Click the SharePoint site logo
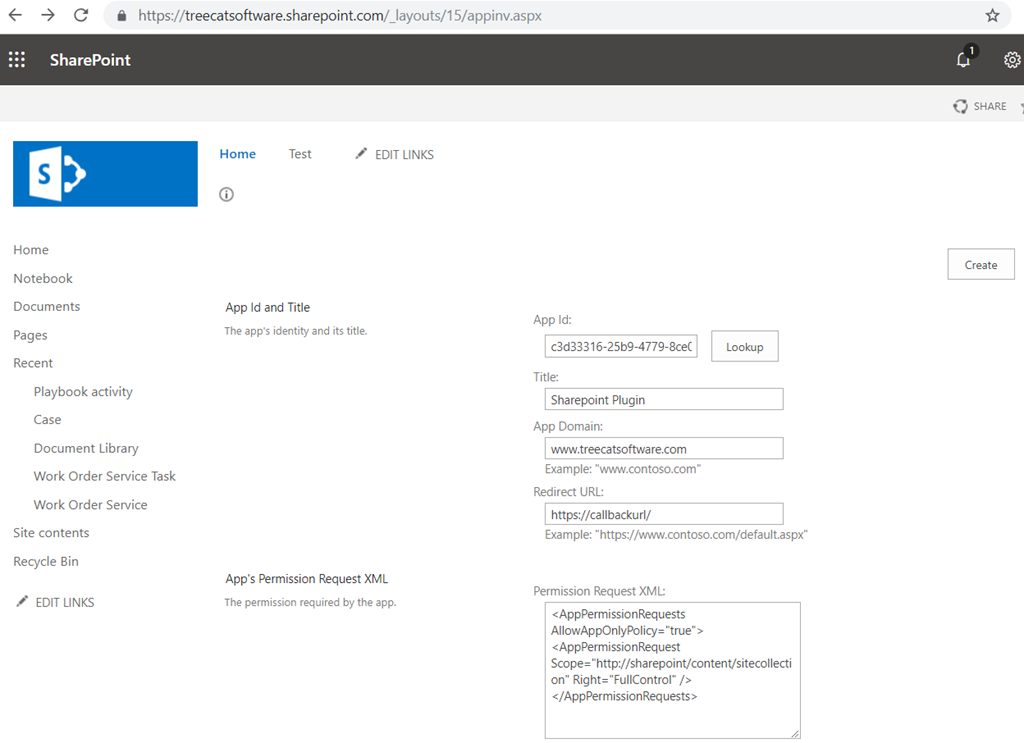This screenshot has width=1024, height=743. [x=105, y=174]
